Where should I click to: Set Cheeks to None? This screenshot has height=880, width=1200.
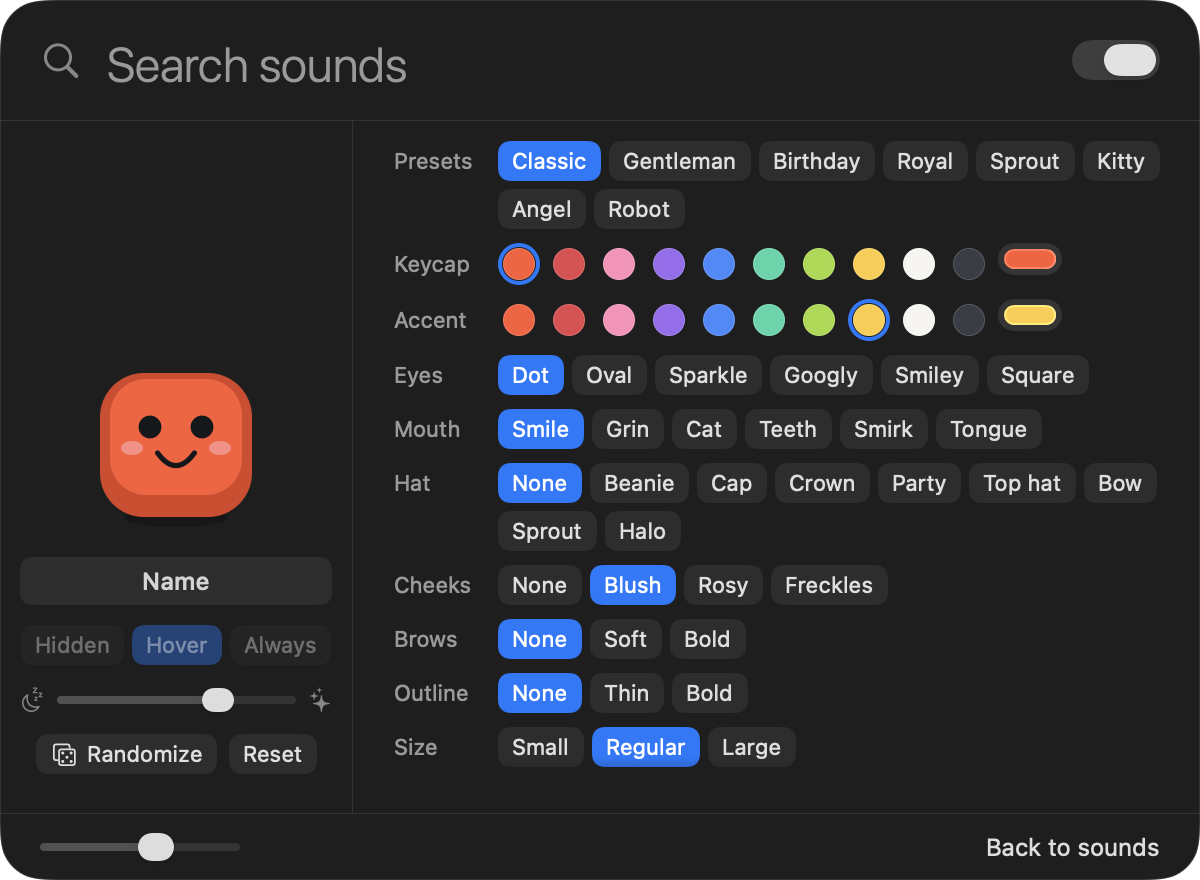pyautogui.click(x=540, y=585)
